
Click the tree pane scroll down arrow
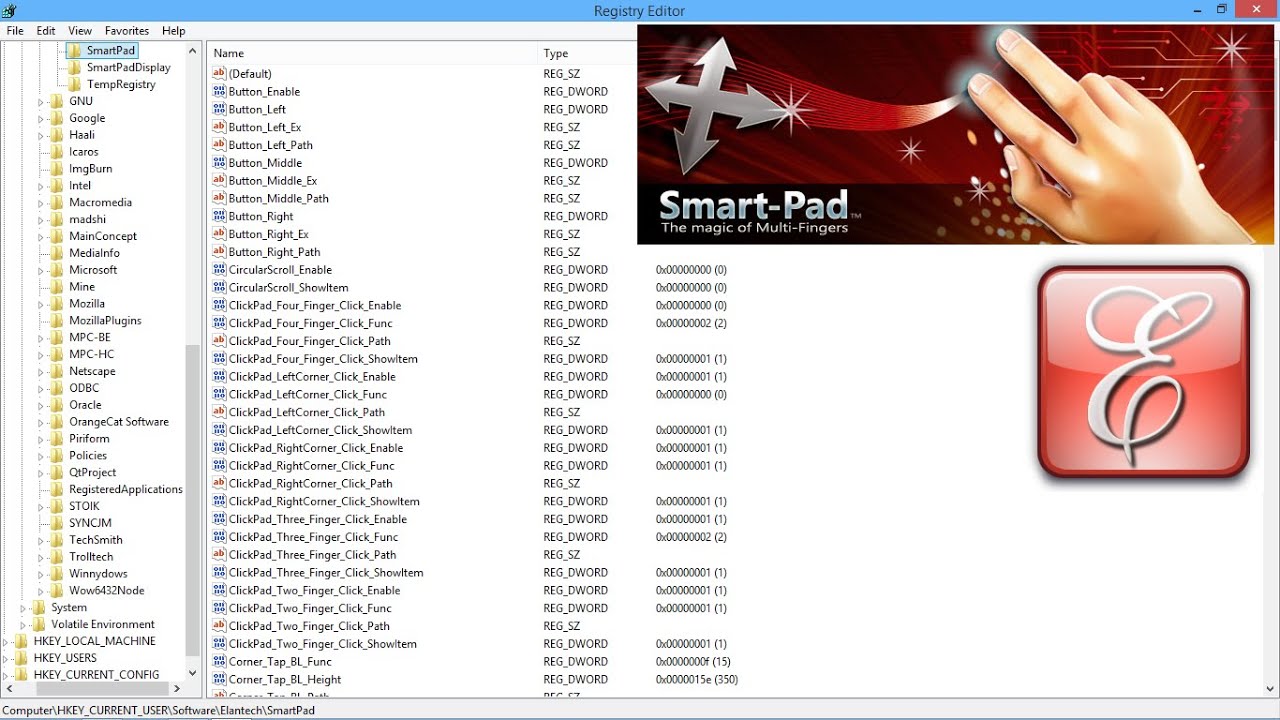click(193, 672)
